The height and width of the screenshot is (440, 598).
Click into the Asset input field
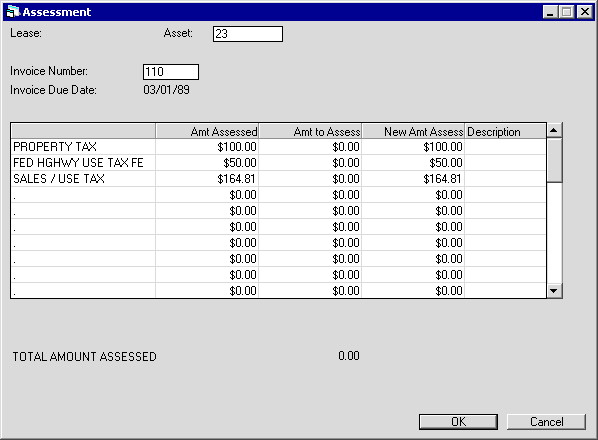click(x=248, y=34)
